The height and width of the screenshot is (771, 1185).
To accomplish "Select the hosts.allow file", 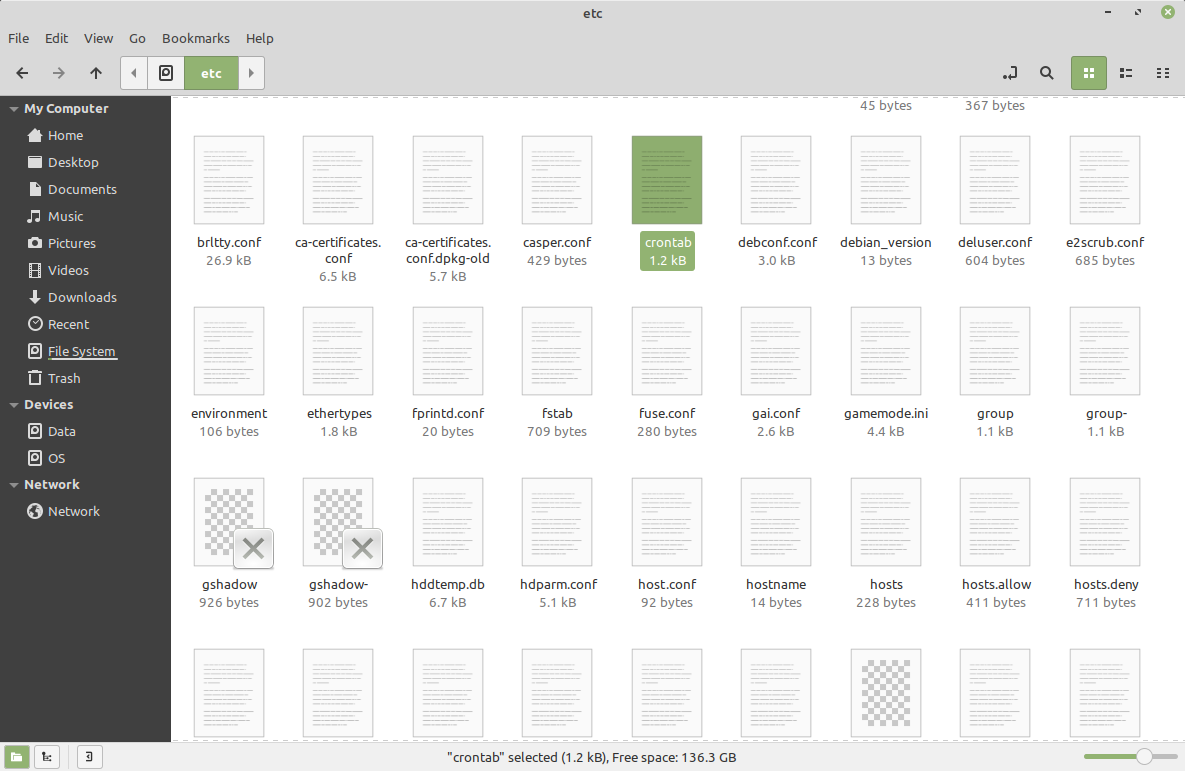I will [x=995, y=522].
